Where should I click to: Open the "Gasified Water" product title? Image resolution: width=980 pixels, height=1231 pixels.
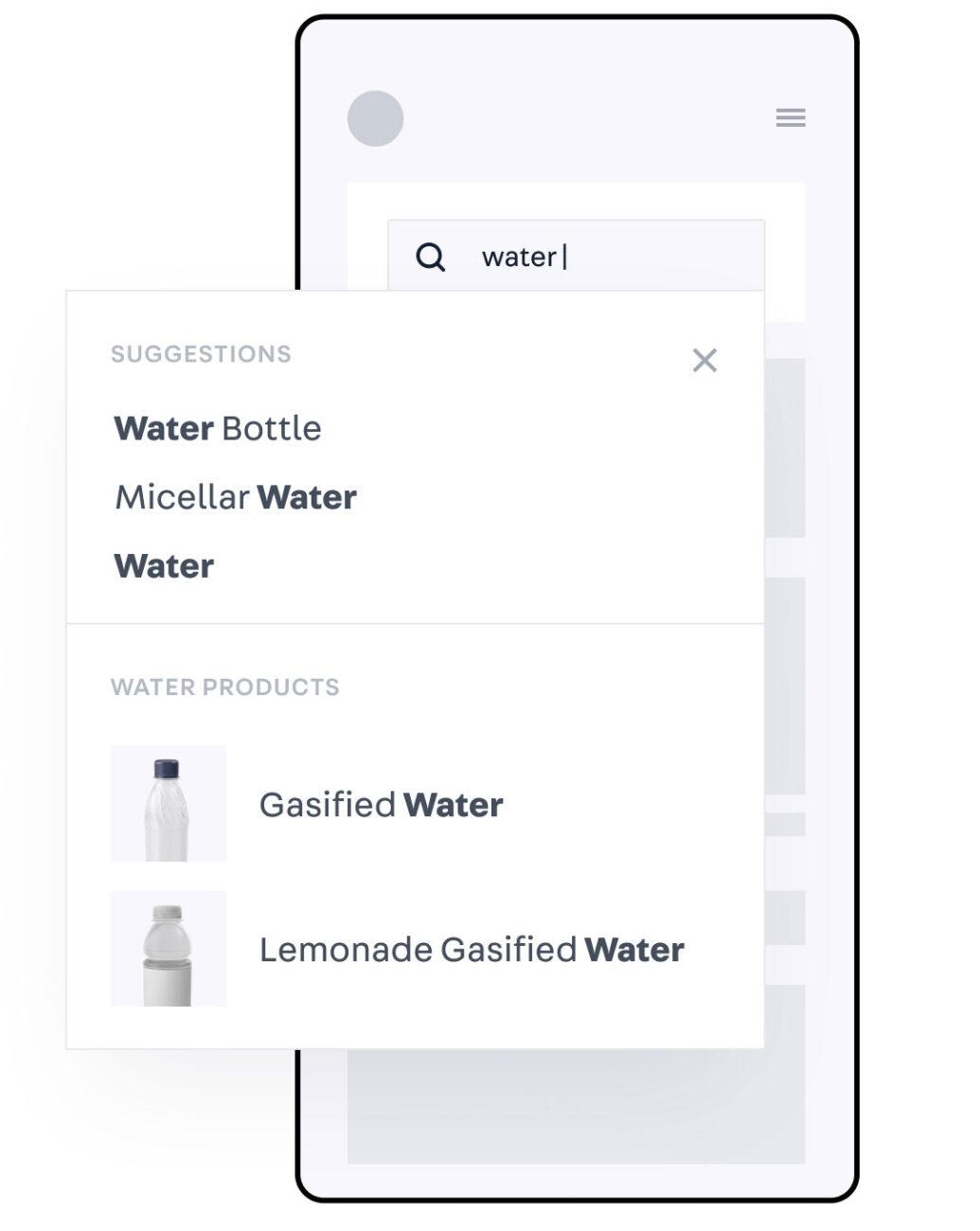[x=381, y=805]
